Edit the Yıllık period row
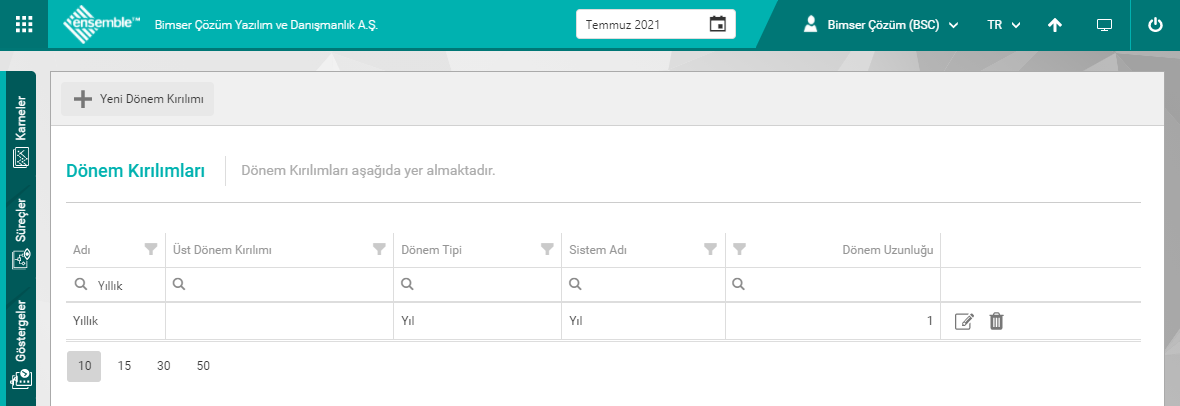This screenshot has height=406, width=1180. pyautogui.click(x=964, y=321)
